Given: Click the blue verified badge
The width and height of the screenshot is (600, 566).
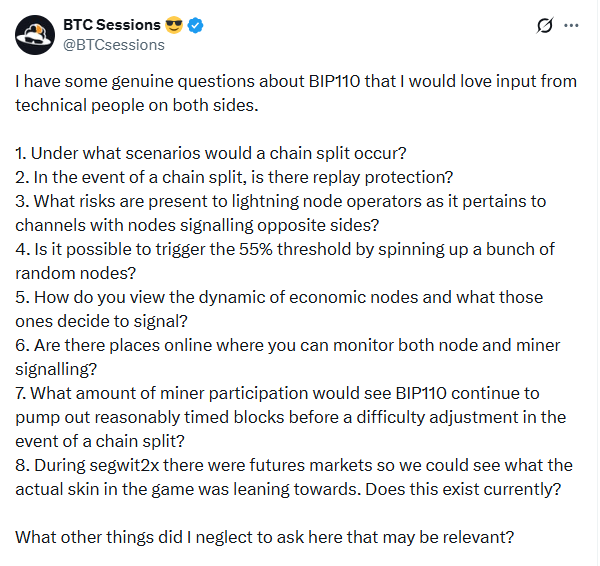Looking at the screenshot, I should (x=197, y=25).
